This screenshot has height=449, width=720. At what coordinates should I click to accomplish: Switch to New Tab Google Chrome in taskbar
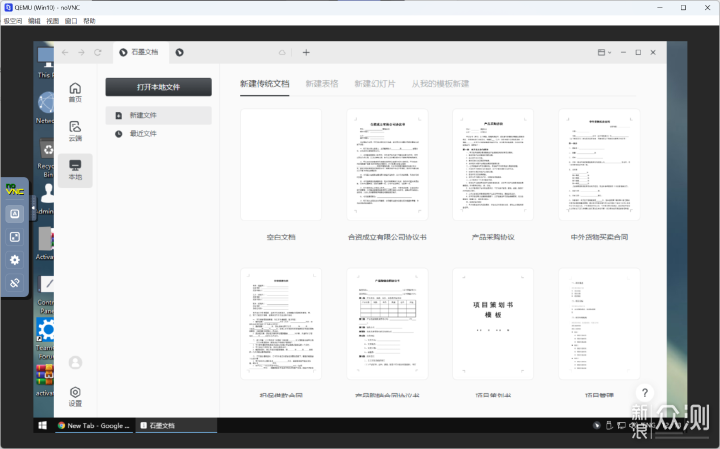pyautogui.click(x=94, y=426)
